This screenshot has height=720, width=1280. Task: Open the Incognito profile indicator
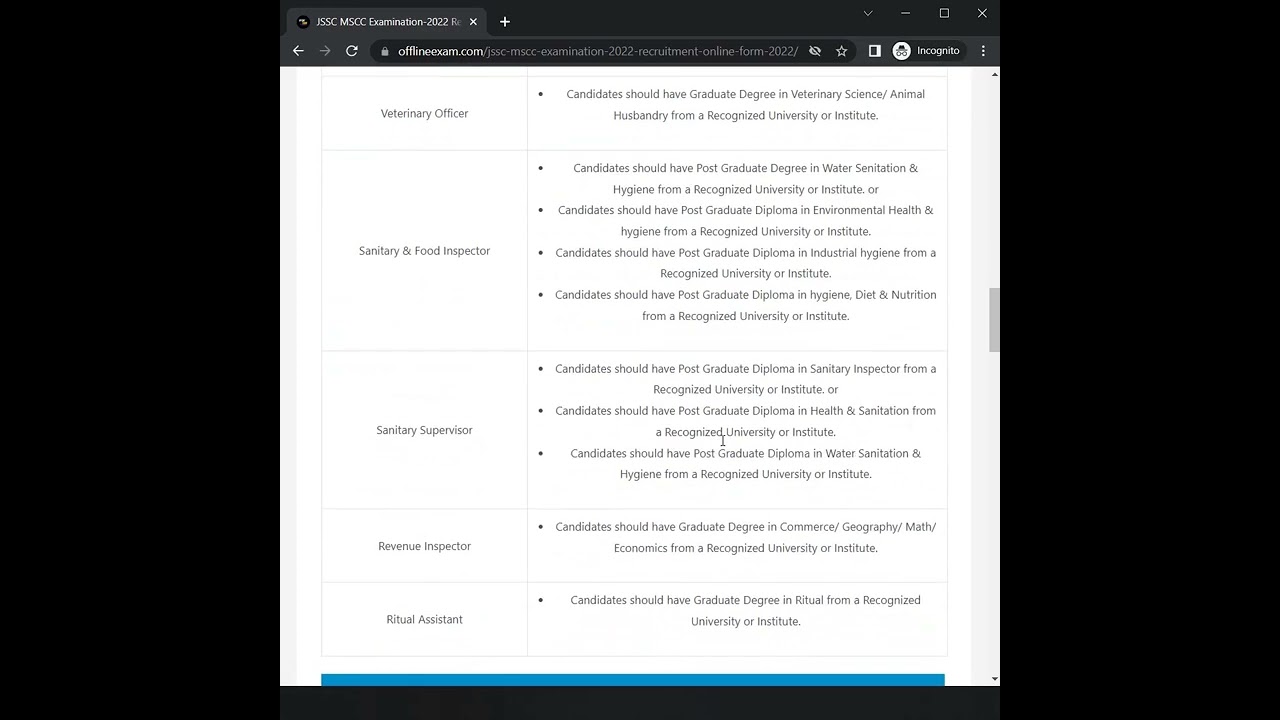[x=927, y=51]
